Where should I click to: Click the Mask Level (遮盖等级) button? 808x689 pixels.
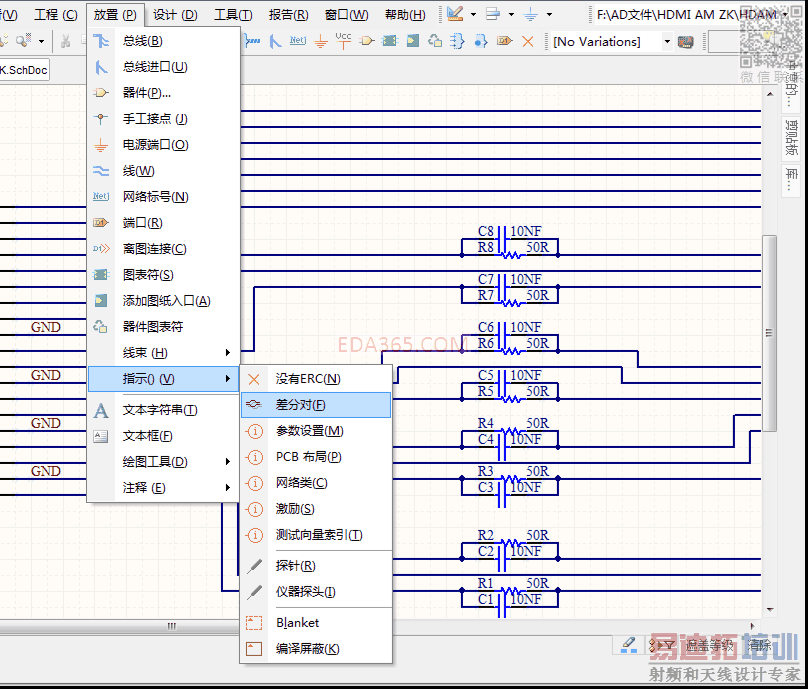pos(708,645)
